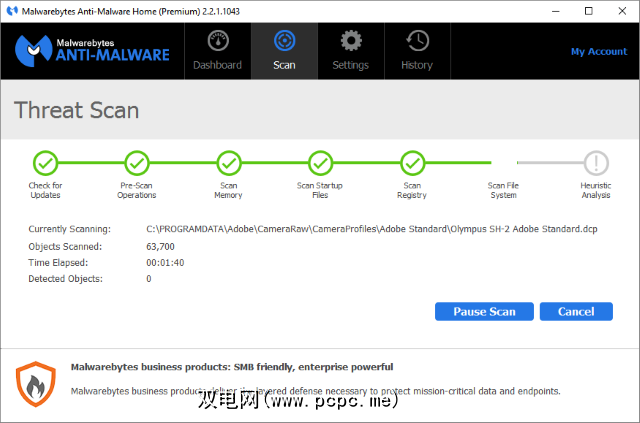Click the Heuristic Analysis step label
The height and width of the screenshot is (423, 640).
(x=596, y=190)
